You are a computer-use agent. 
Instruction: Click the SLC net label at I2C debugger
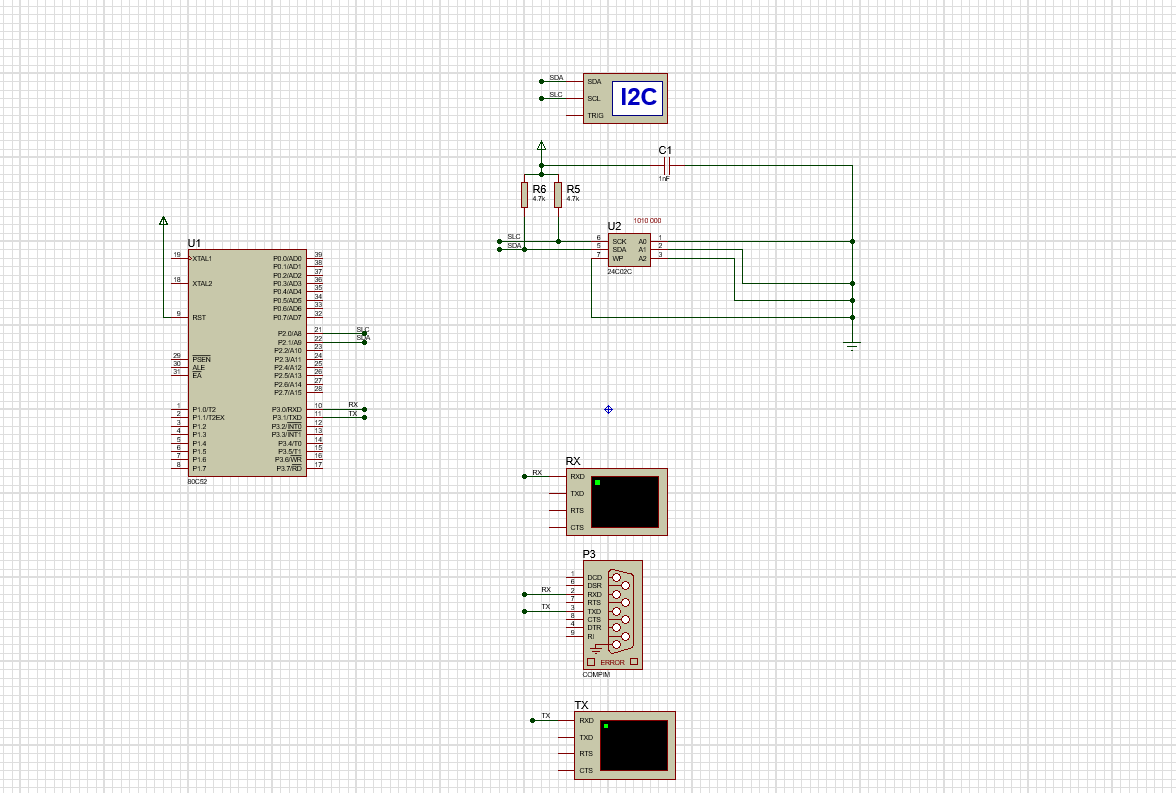[x=556, y=95]
